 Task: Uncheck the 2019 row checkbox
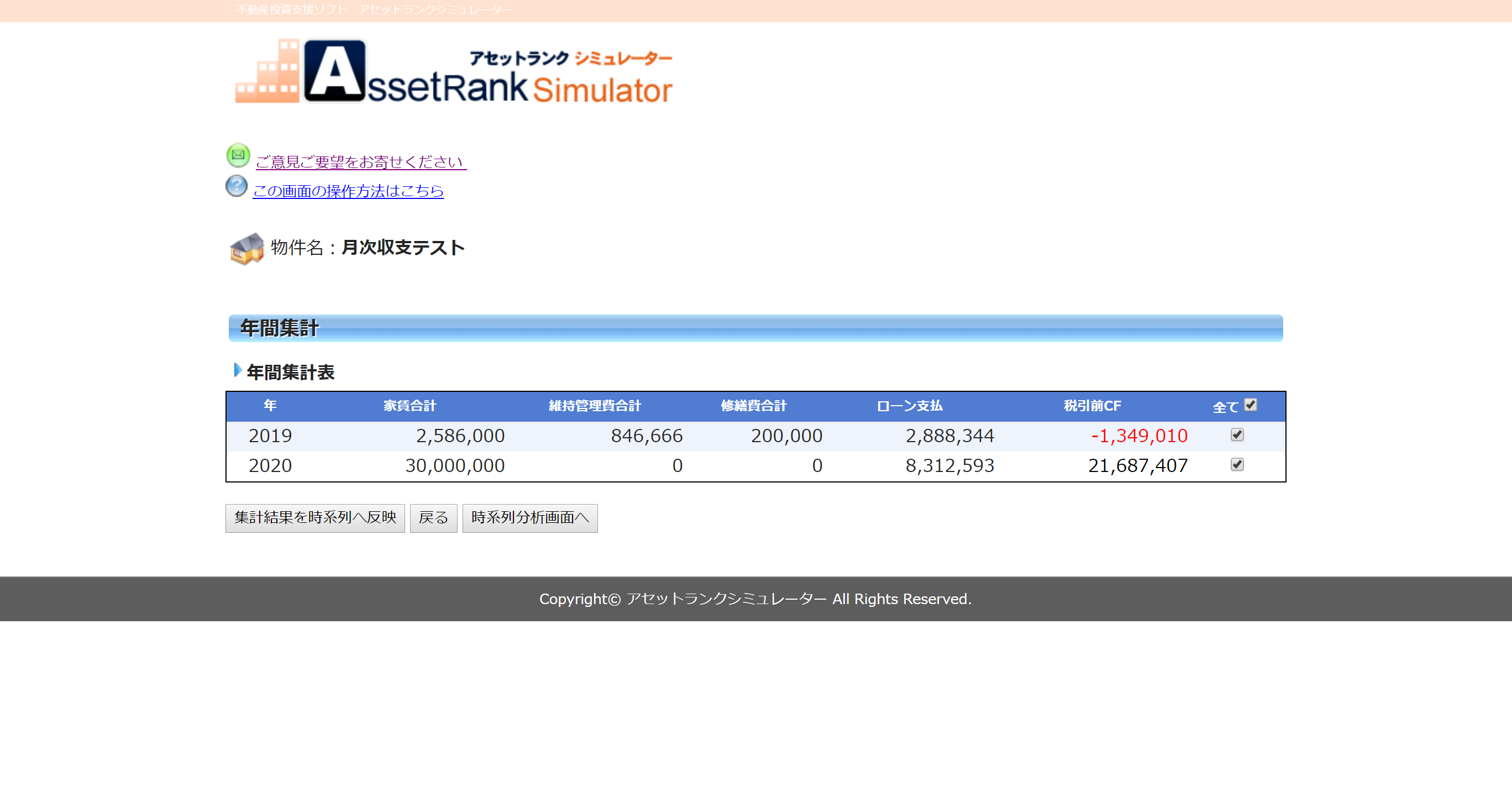tap(1237, 435)
